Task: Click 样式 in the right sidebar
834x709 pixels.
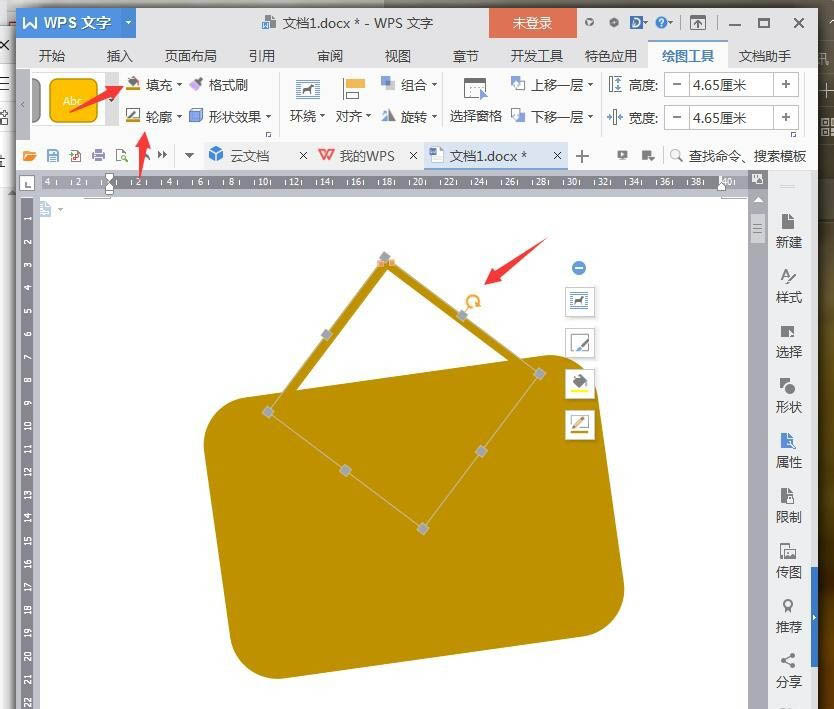Action: [788, 286]
